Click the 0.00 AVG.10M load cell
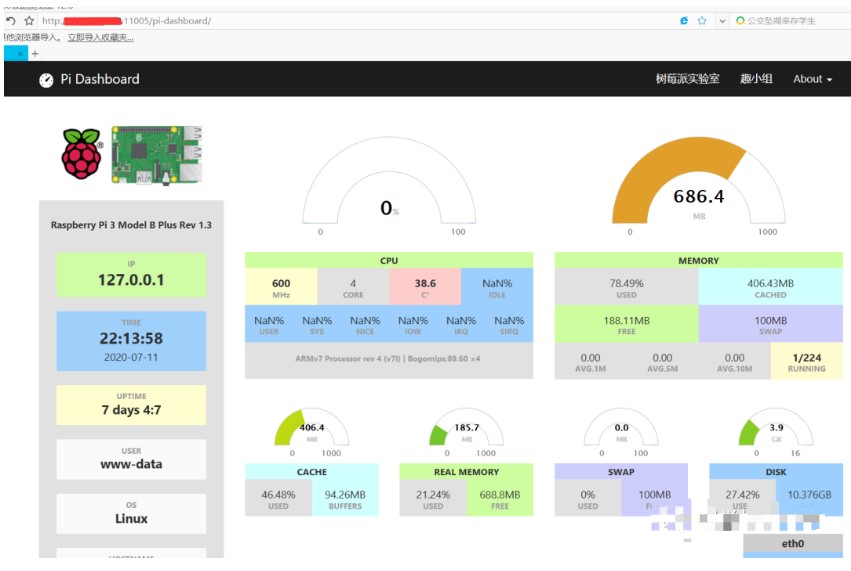This screenshot has width=851, height=571. pyautogui.click(x=734, y=361)
